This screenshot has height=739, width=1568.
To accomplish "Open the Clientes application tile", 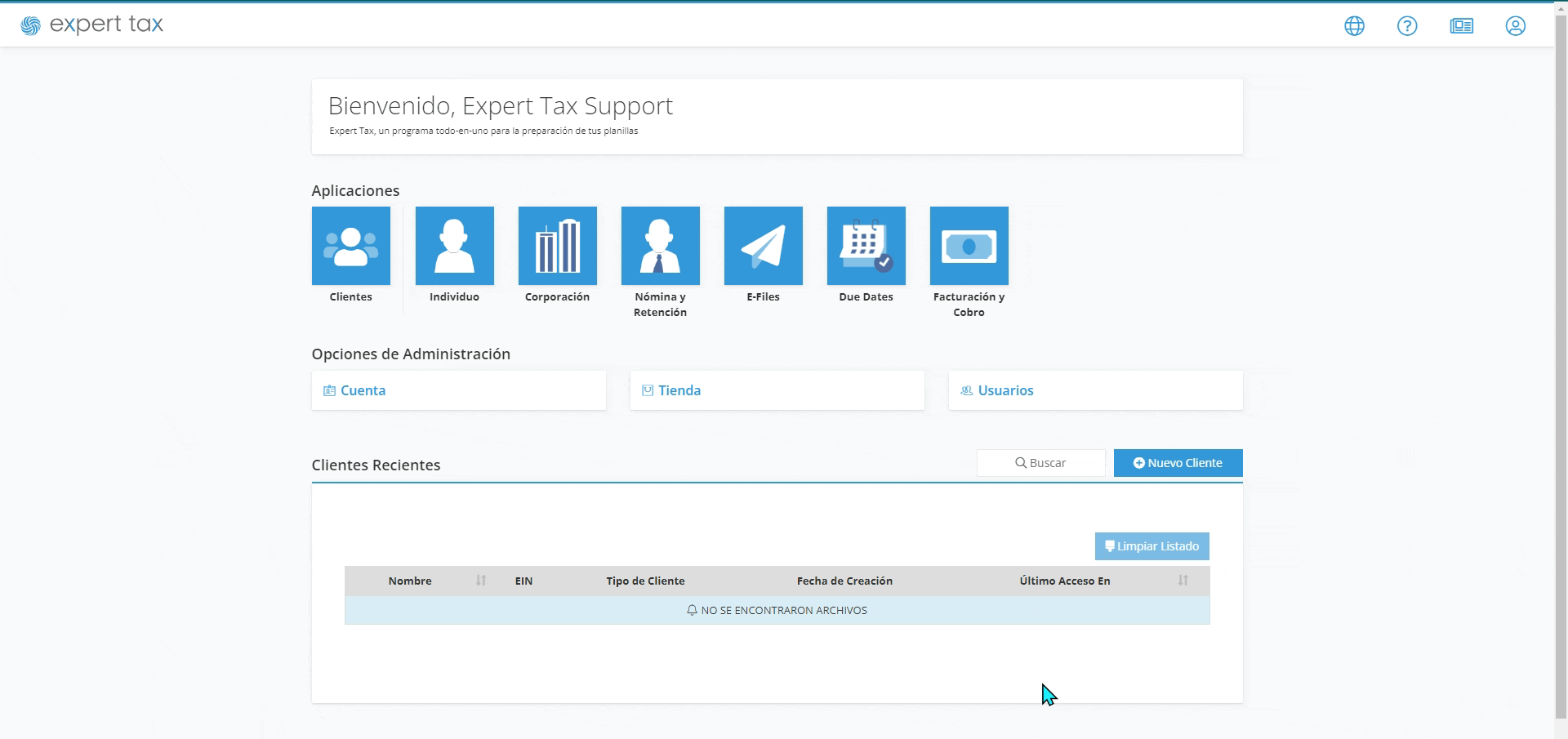I will (351, 246).
